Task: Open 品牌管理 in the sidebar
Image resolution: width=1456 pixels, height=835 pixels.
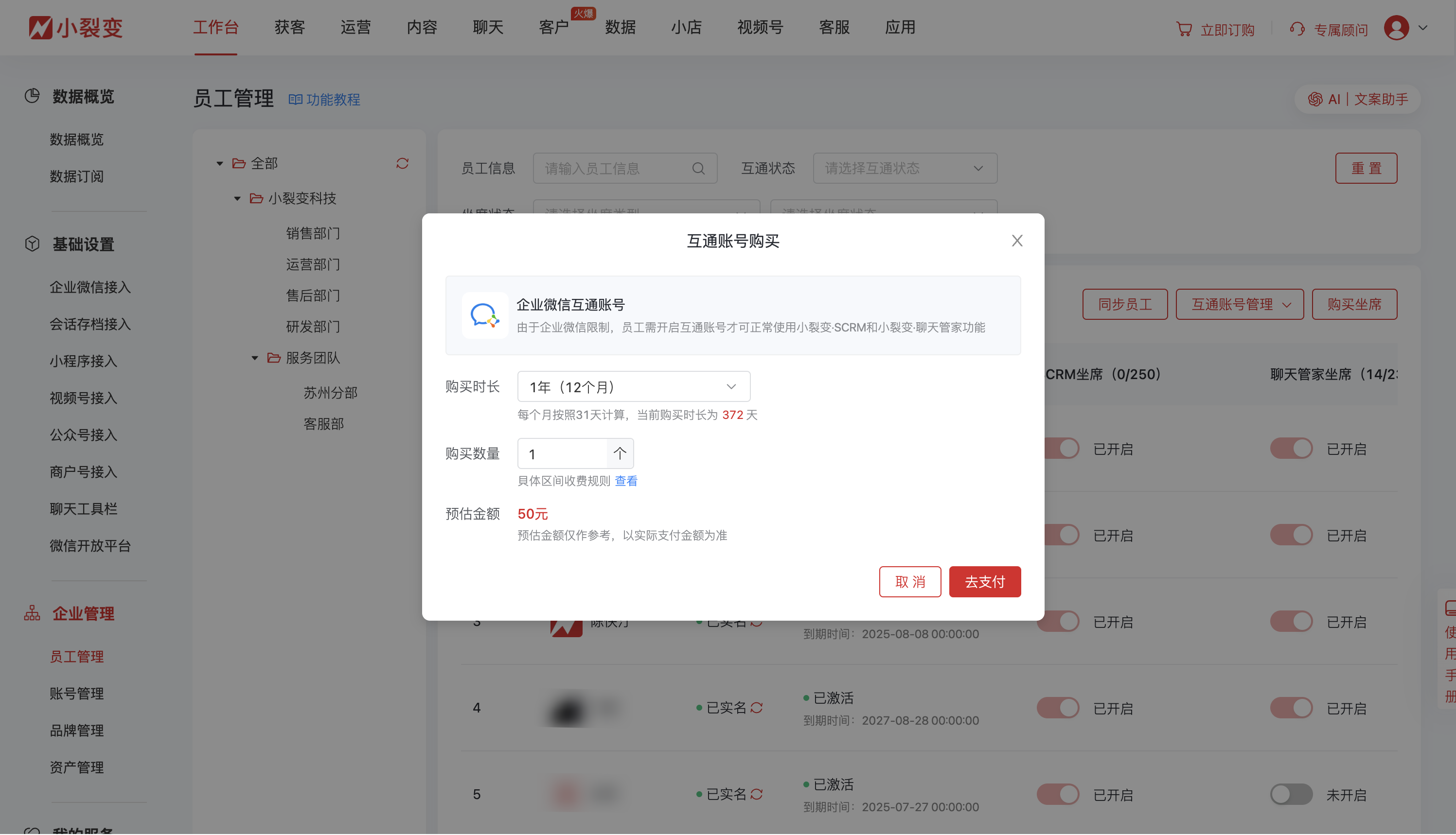Action: (x=76, y=730)
